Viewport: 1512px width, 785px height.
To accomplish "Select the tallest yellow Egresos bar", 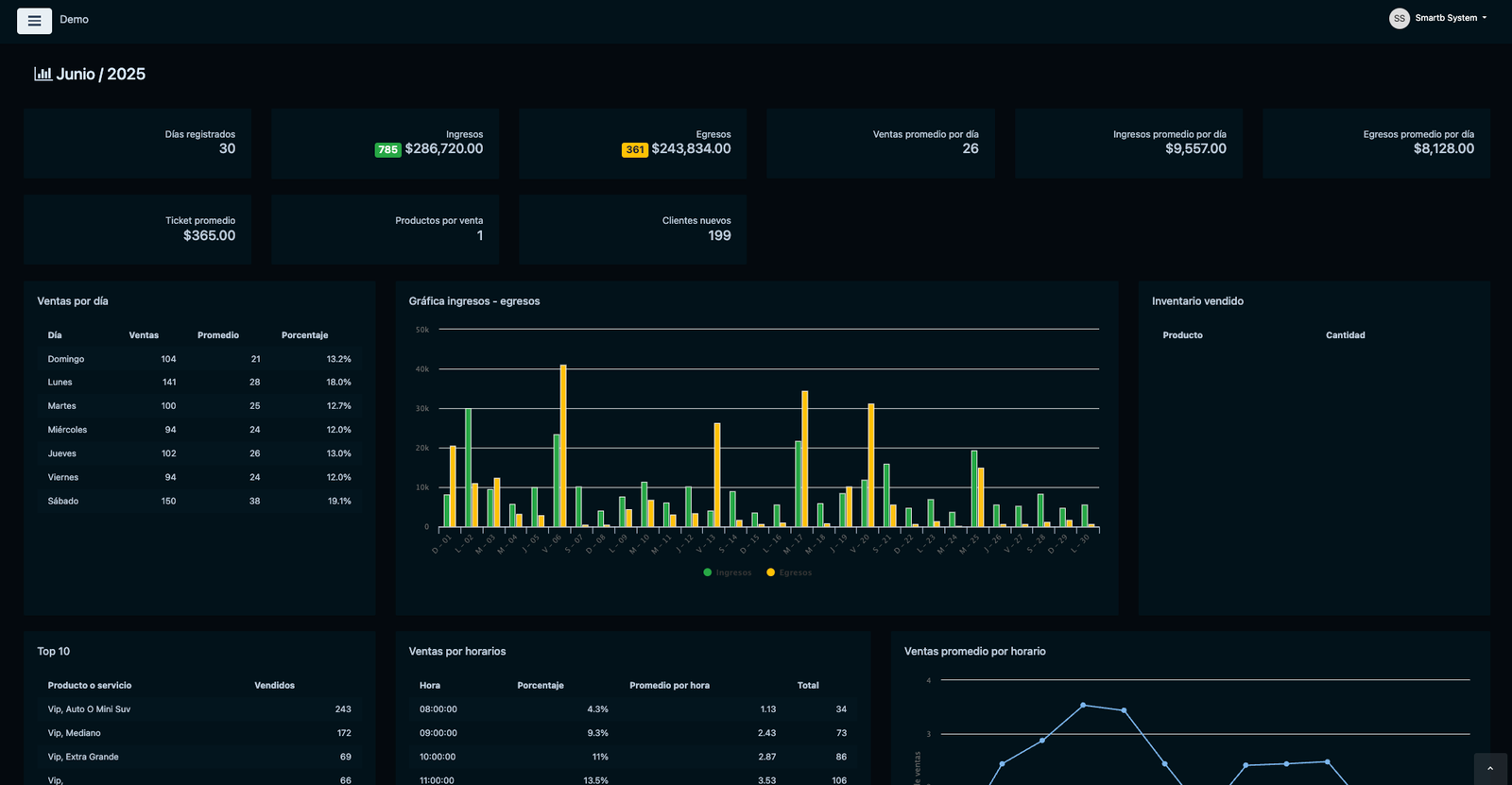I will [563, 446].
